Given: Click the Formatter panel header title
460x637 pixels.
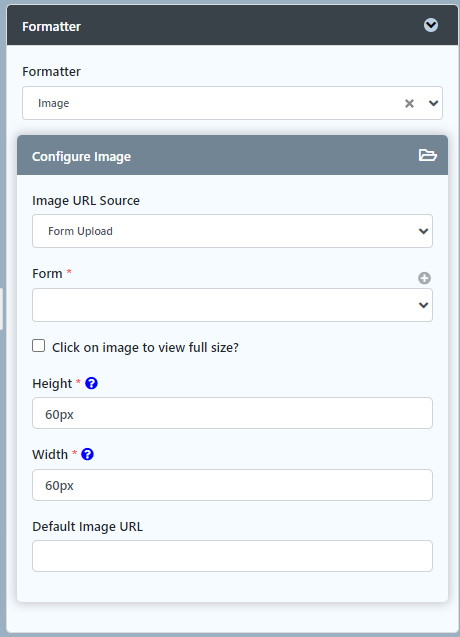Looking at the screenshot, I should coord(51,27).
